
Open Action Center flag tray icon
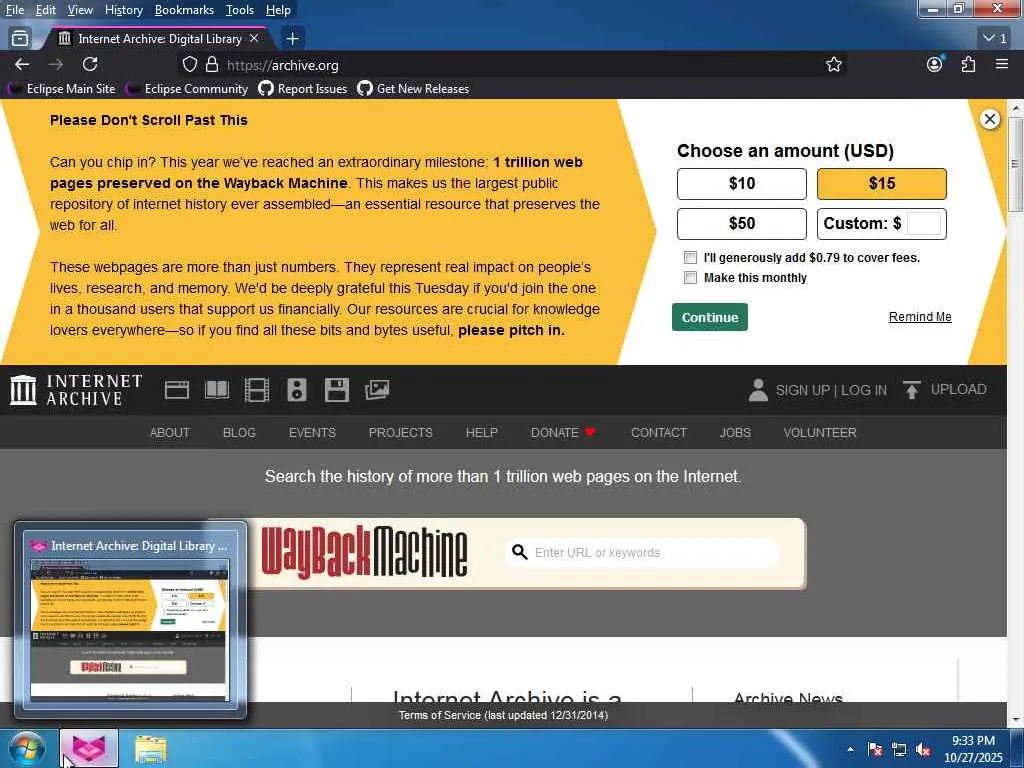(875, 749)
